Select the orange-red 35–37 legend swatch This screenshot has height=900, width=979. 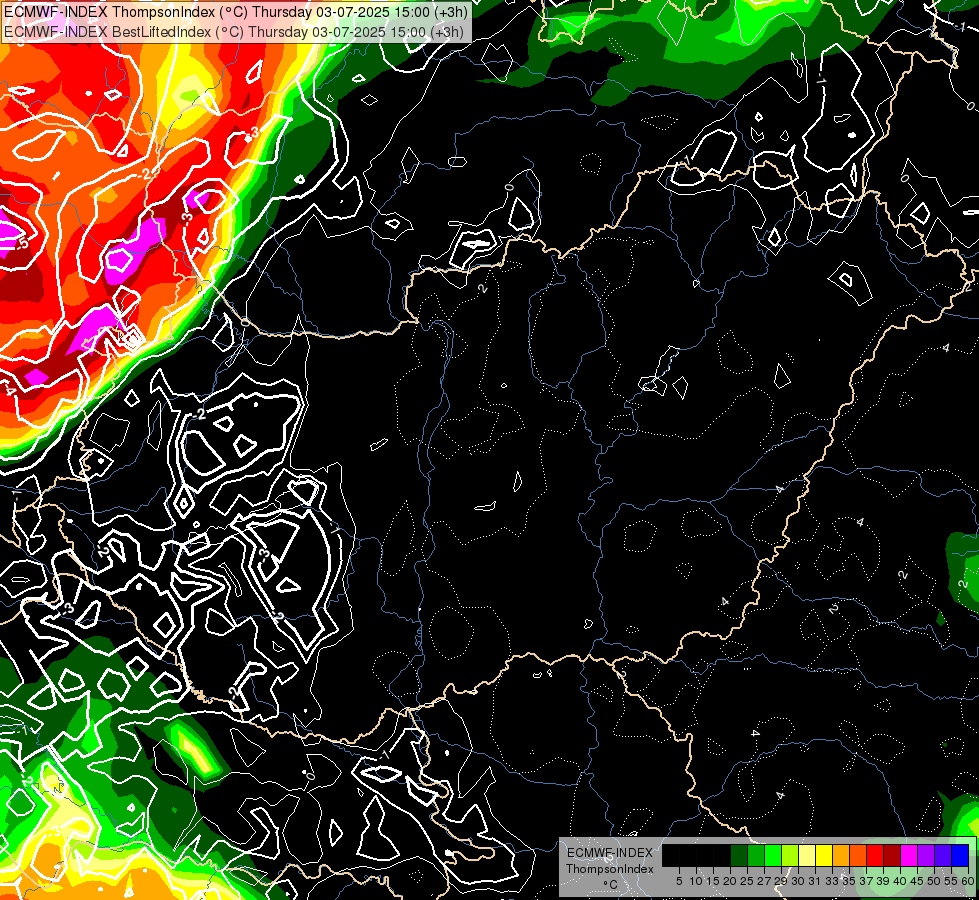(x=858, y=856)
